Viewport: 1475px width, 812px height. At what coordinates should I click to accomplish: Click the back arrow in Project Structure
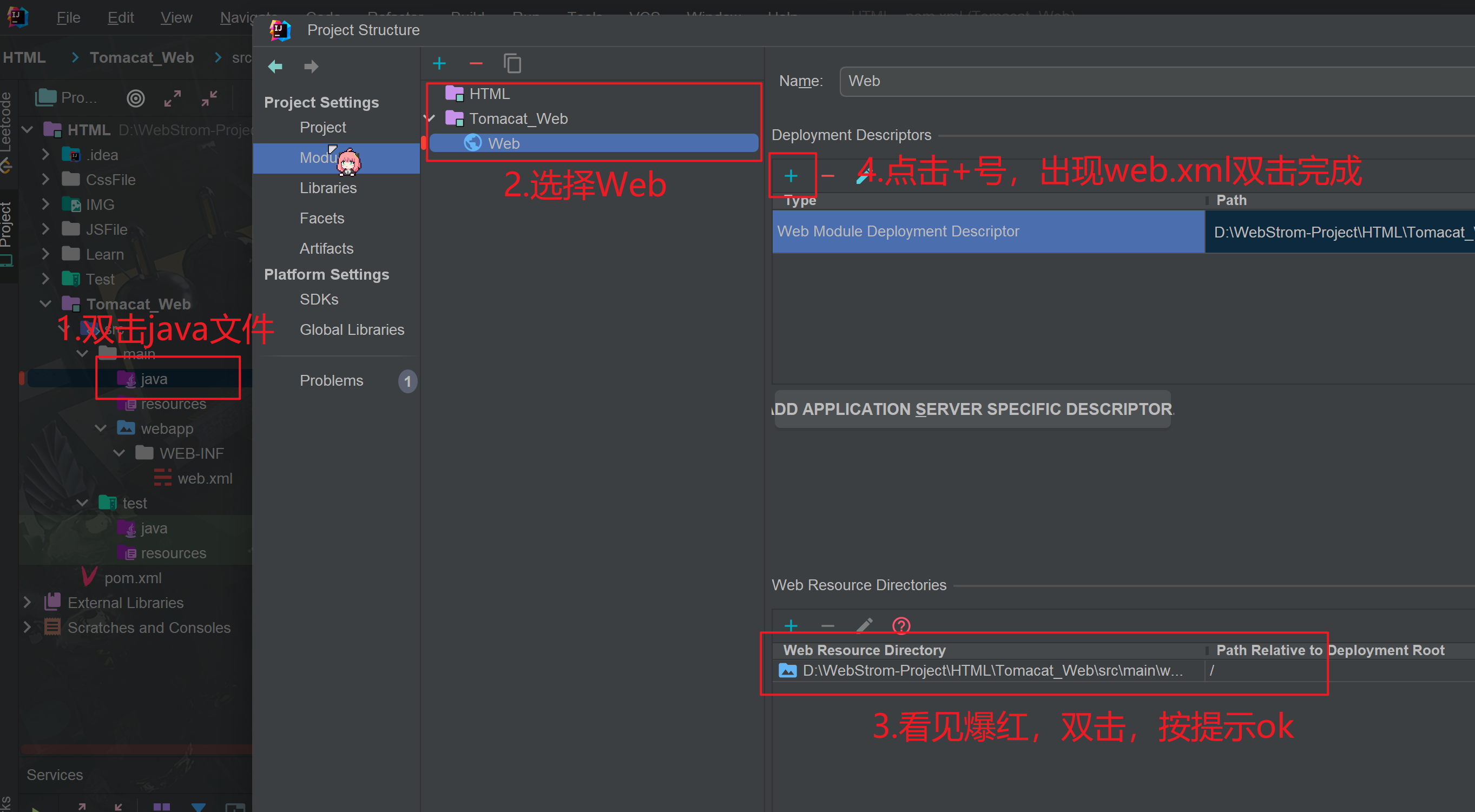pos(275,67)
